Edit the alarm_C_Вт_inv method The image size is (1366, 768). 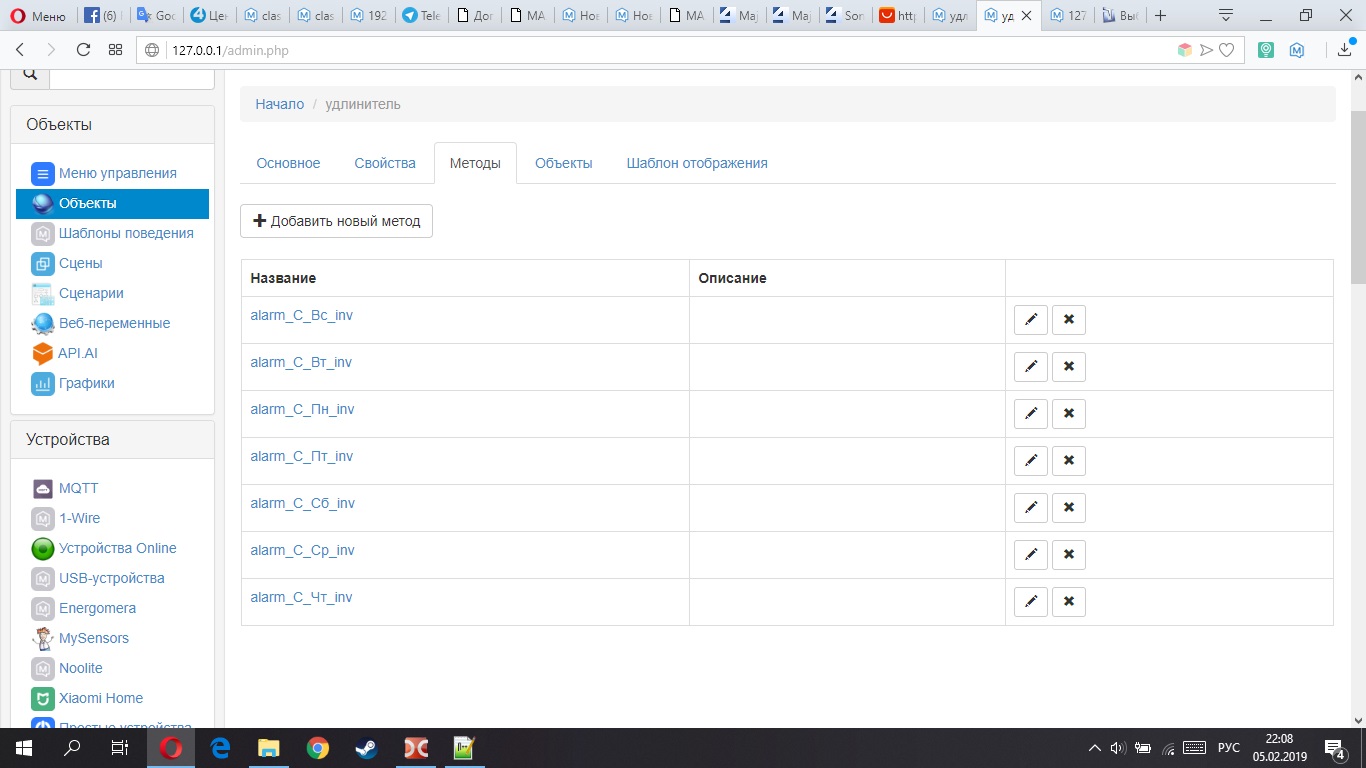pyautogui.click(x=1031, y=367)
